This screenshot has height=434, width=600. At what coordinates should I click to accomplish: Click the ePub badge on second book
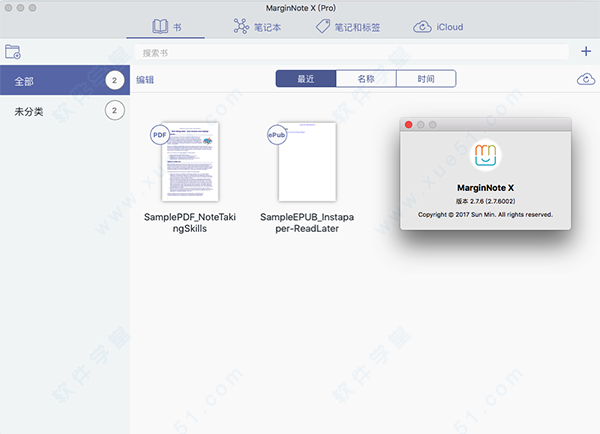click(277, 135)
